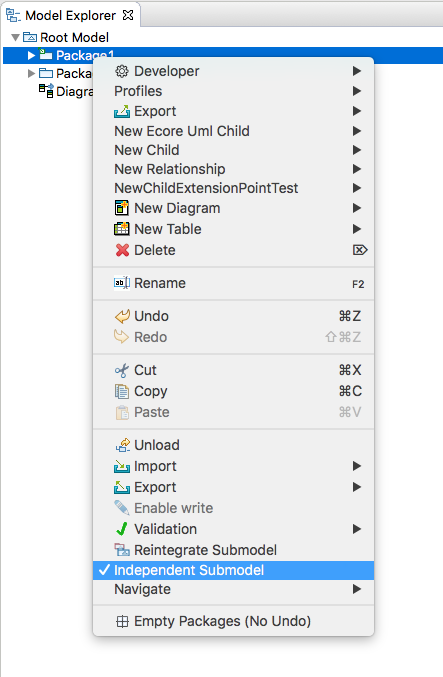This screenshot has width=443, height=677.
Task: Click the red Delete cross icon
Action: click(x=122, y=250)
